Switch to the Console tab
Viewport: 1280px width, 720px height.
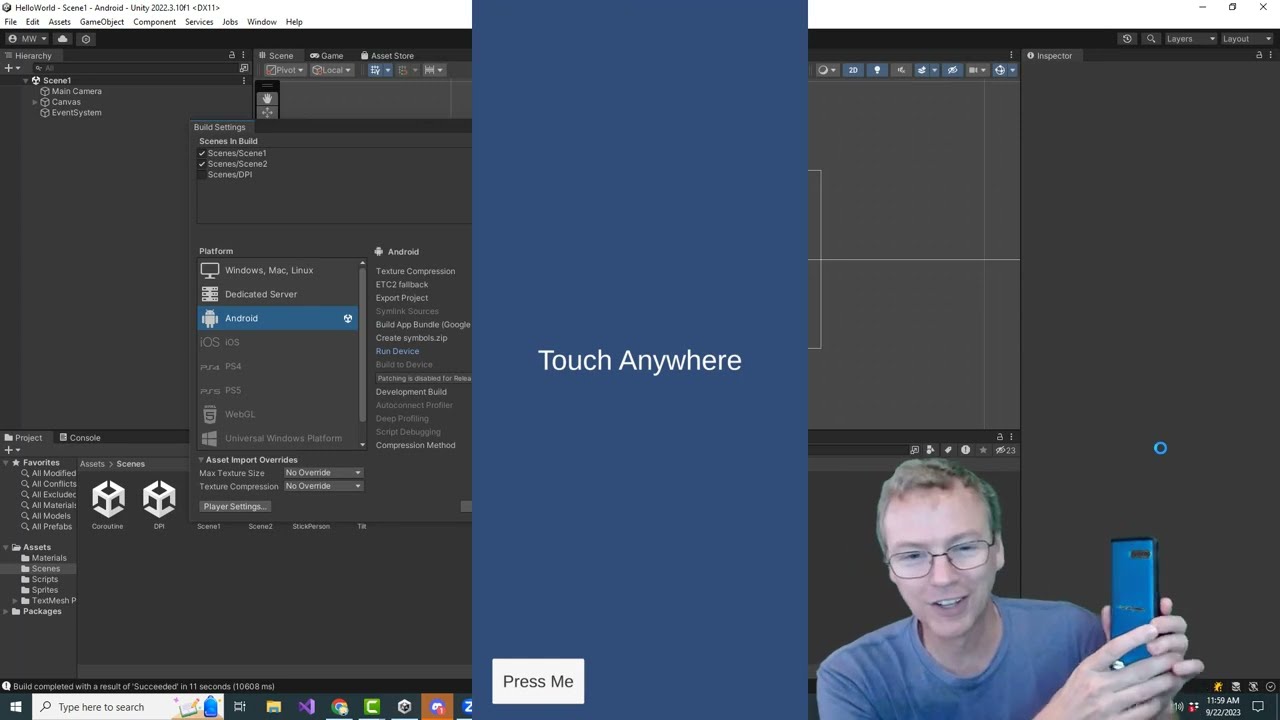point(79,438)
